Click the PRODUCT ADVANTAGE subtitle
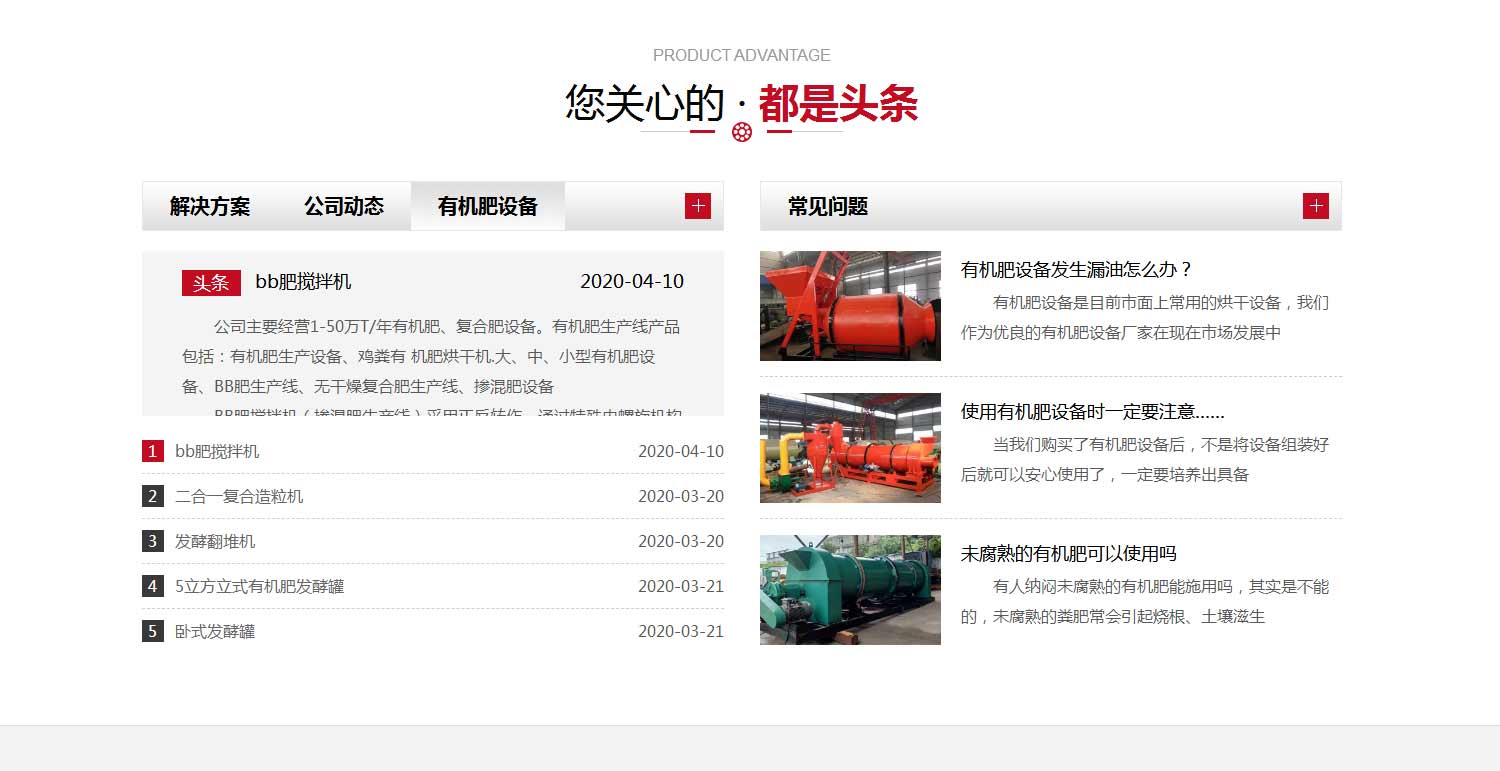Image resolution: width=1500 pixels, height=771 pixels. 742,55
